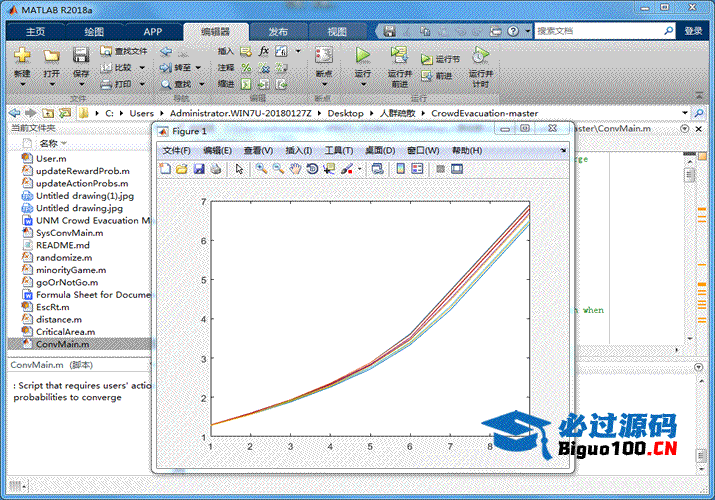Toggle the Edit Plot arrow tool
The width and height of the screenshot is (715, 500).
click(x=239, y=169)
